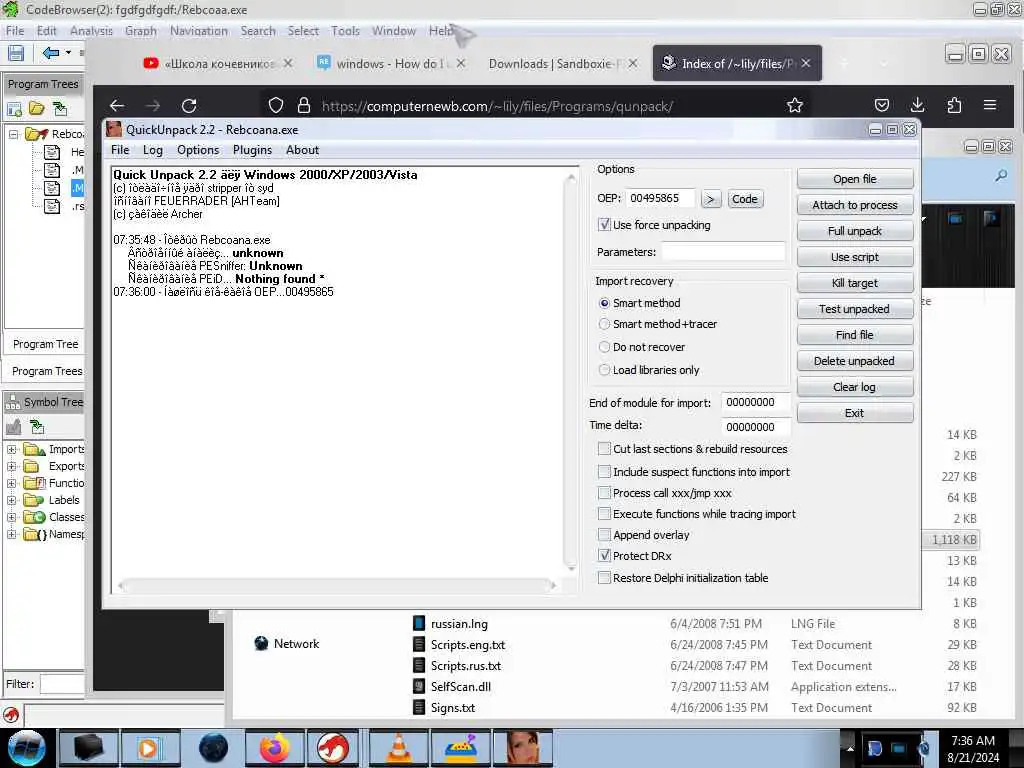Click the SelfScan.dll file icon
The width and height of the screenshot is (1024, 768).
point(419,686)
